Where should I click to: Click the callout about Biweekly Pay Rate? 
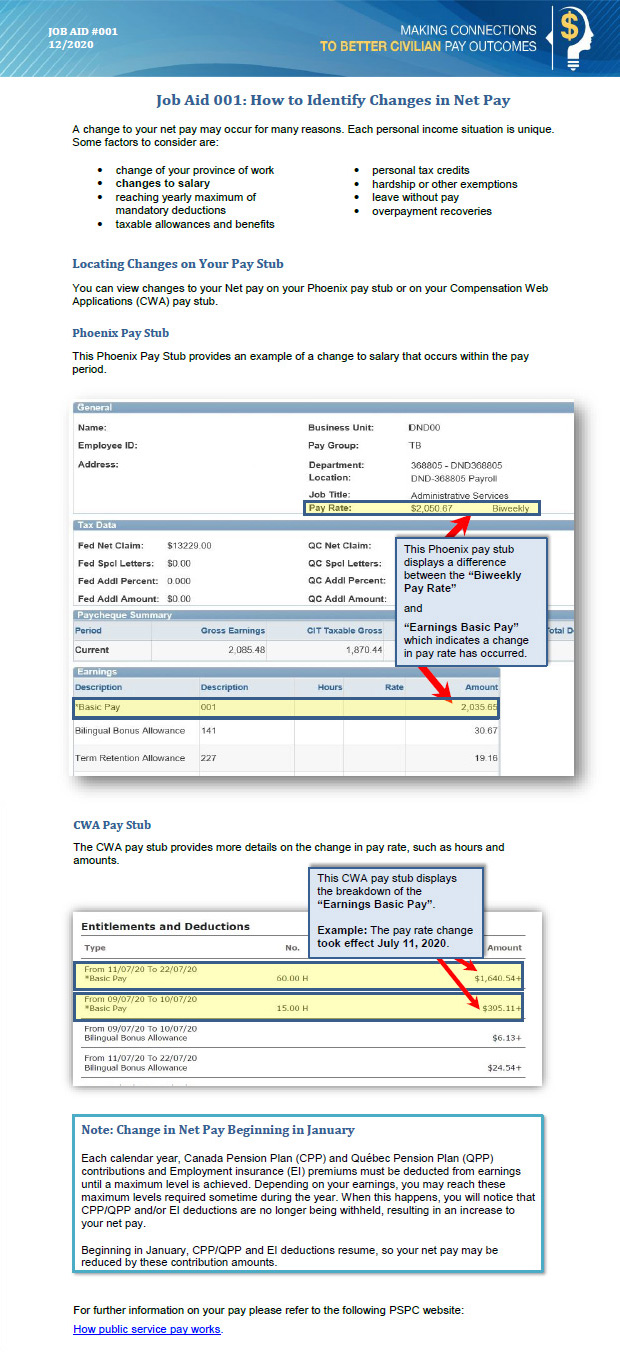(472, 602)
